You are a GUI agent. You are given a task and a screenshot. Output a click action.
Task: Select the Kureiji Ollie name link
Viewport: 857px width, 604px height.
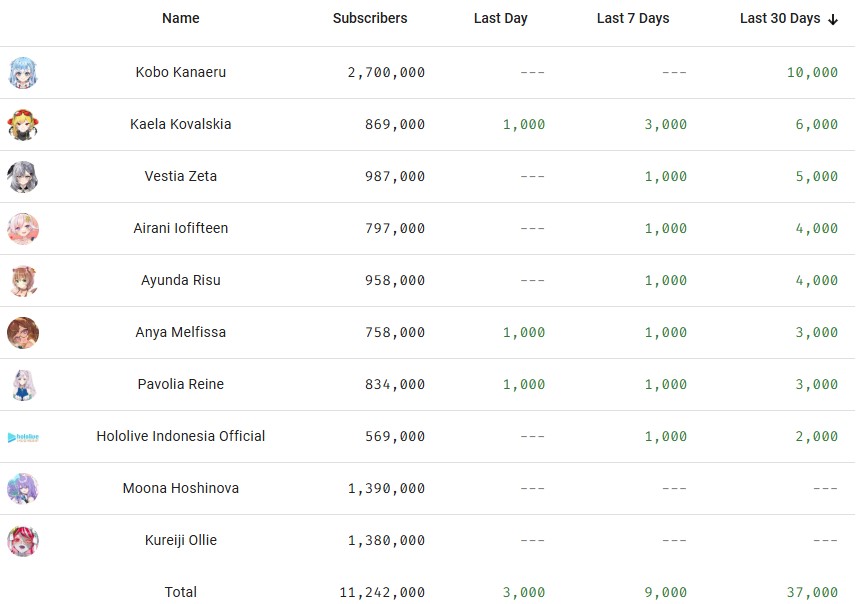click(180, 540)
